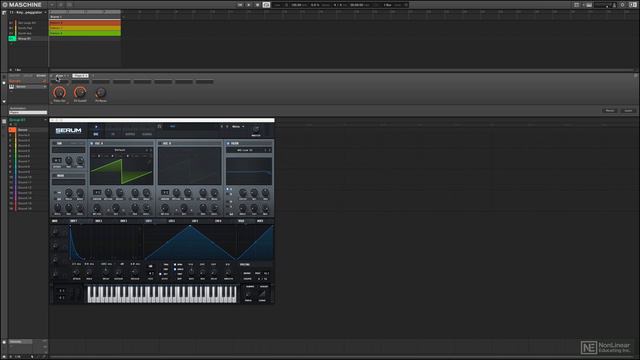Switch to Serum's FX tab

[x=113, y=134]
